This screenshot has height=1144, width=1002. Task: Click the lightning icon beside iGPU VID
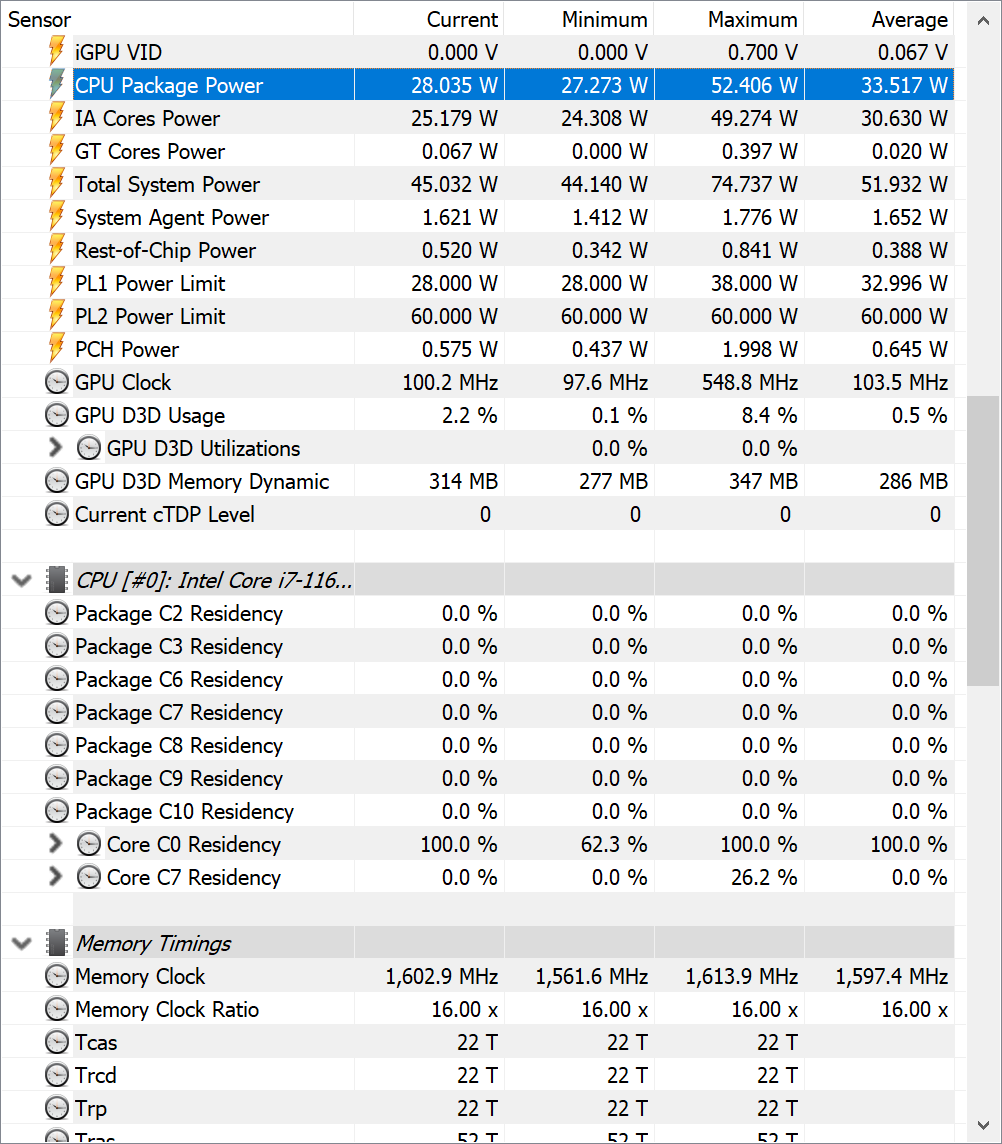(x=57, y=52)
